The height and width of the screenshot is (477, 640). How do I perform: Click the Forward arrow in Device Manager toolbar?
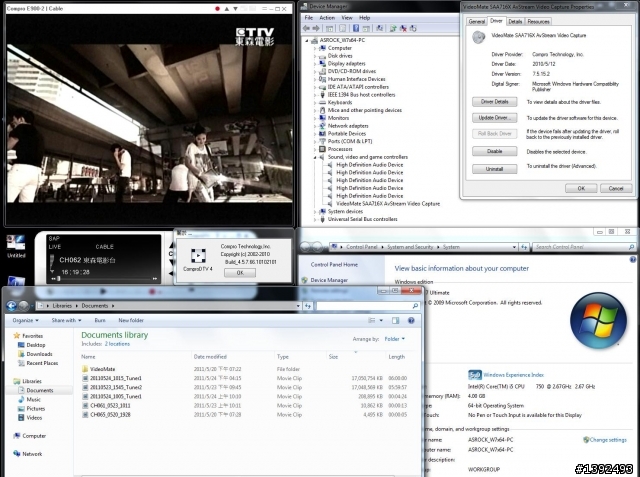click(316, 28)
